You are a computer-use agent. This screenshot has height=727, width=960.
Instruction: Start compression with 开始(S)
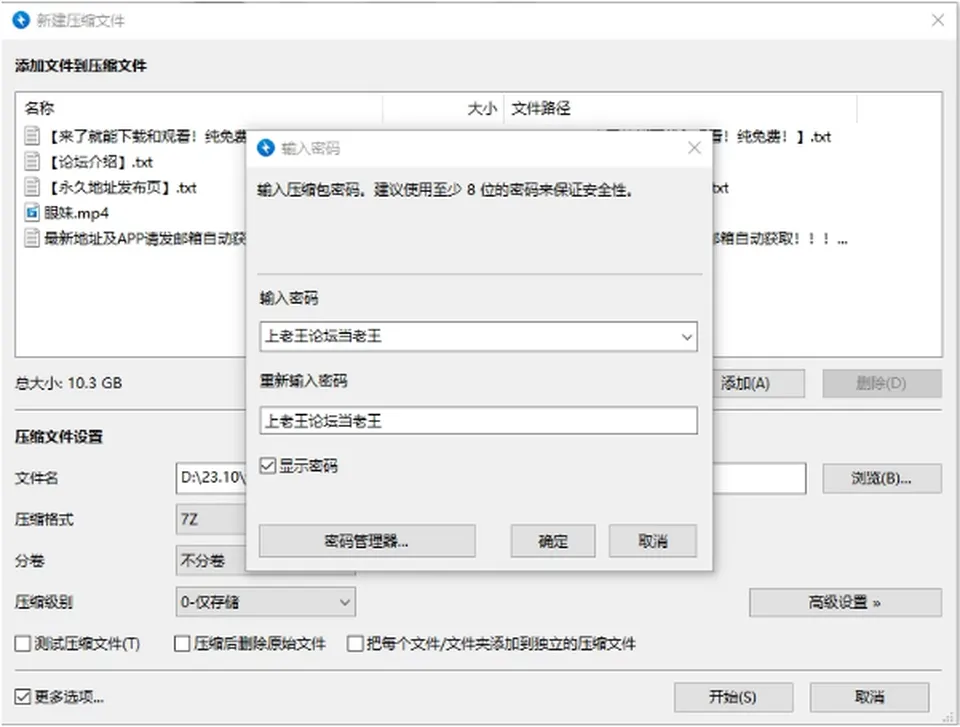tap(733, 697)
